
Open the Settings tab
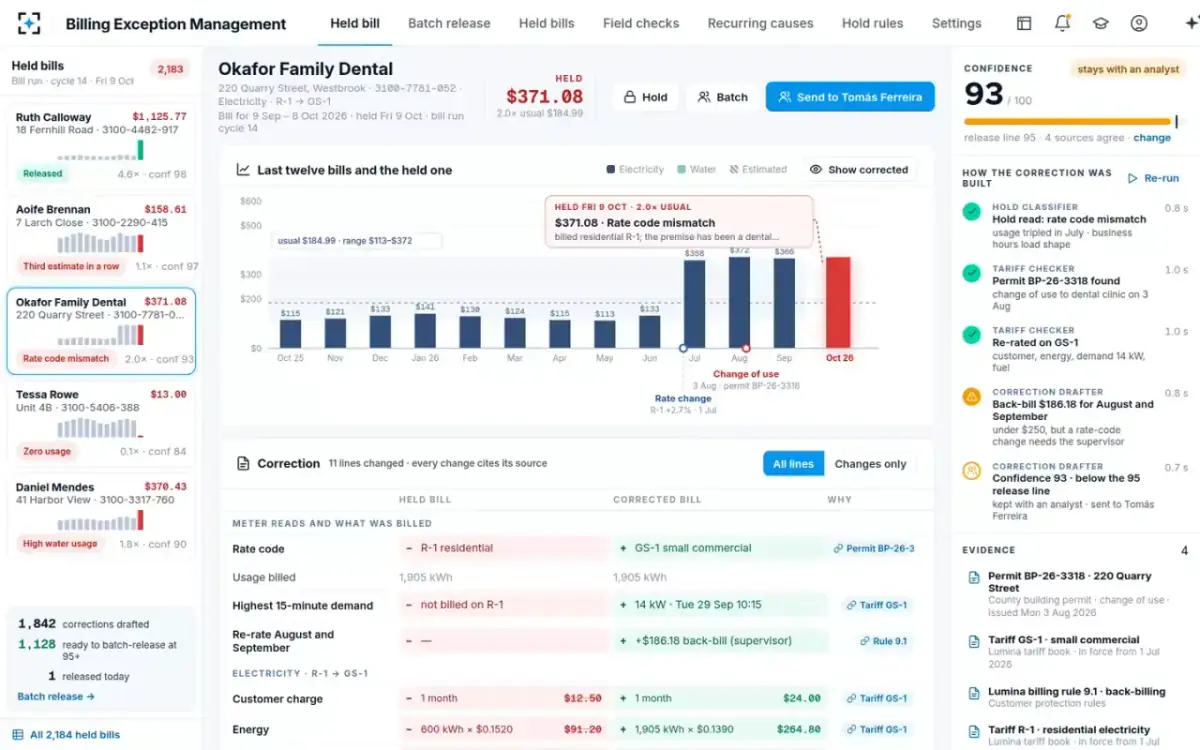point(957,23)
